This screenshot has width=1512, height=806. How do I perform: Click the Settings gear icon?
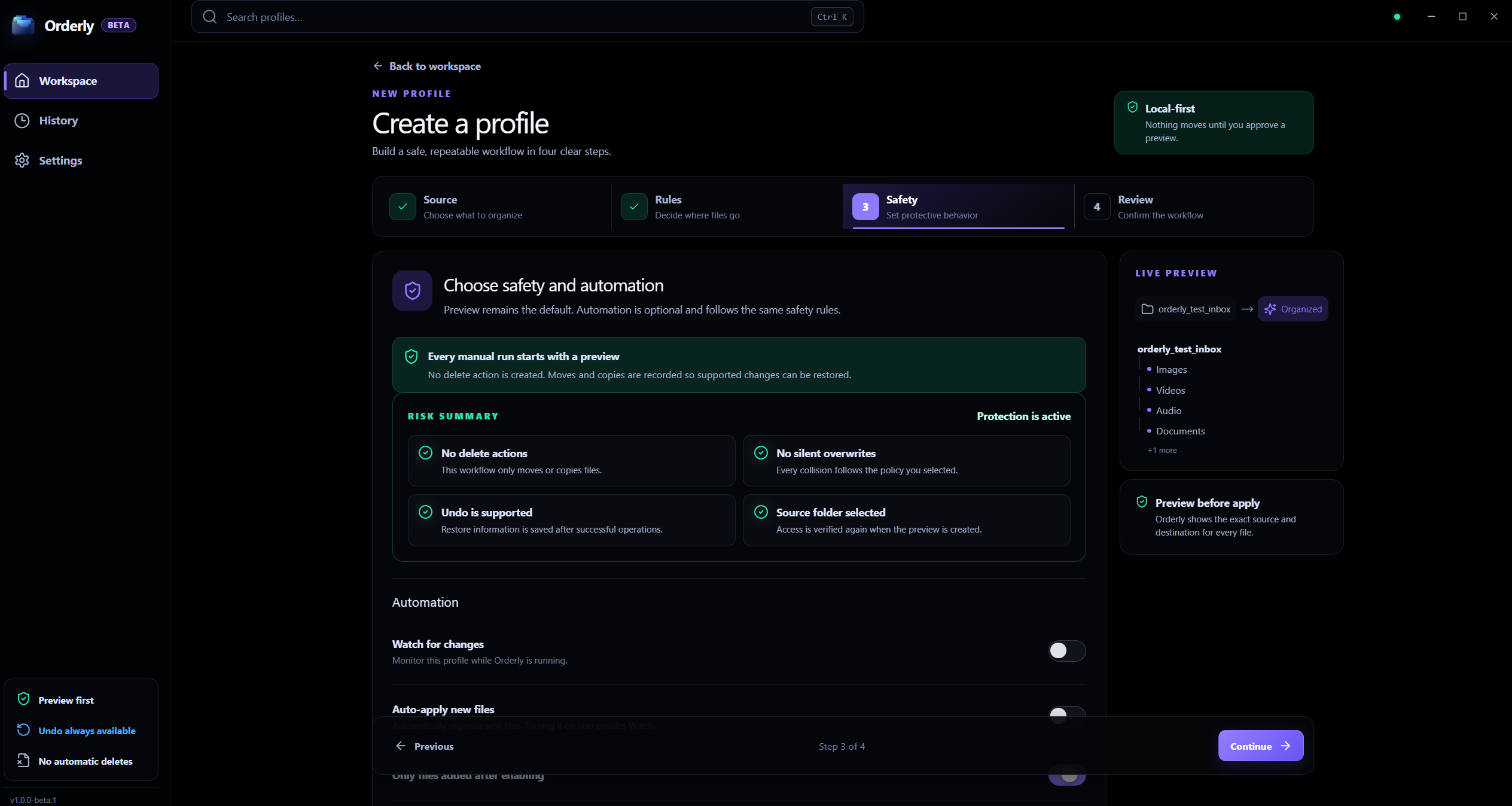(x=22, y=160)
